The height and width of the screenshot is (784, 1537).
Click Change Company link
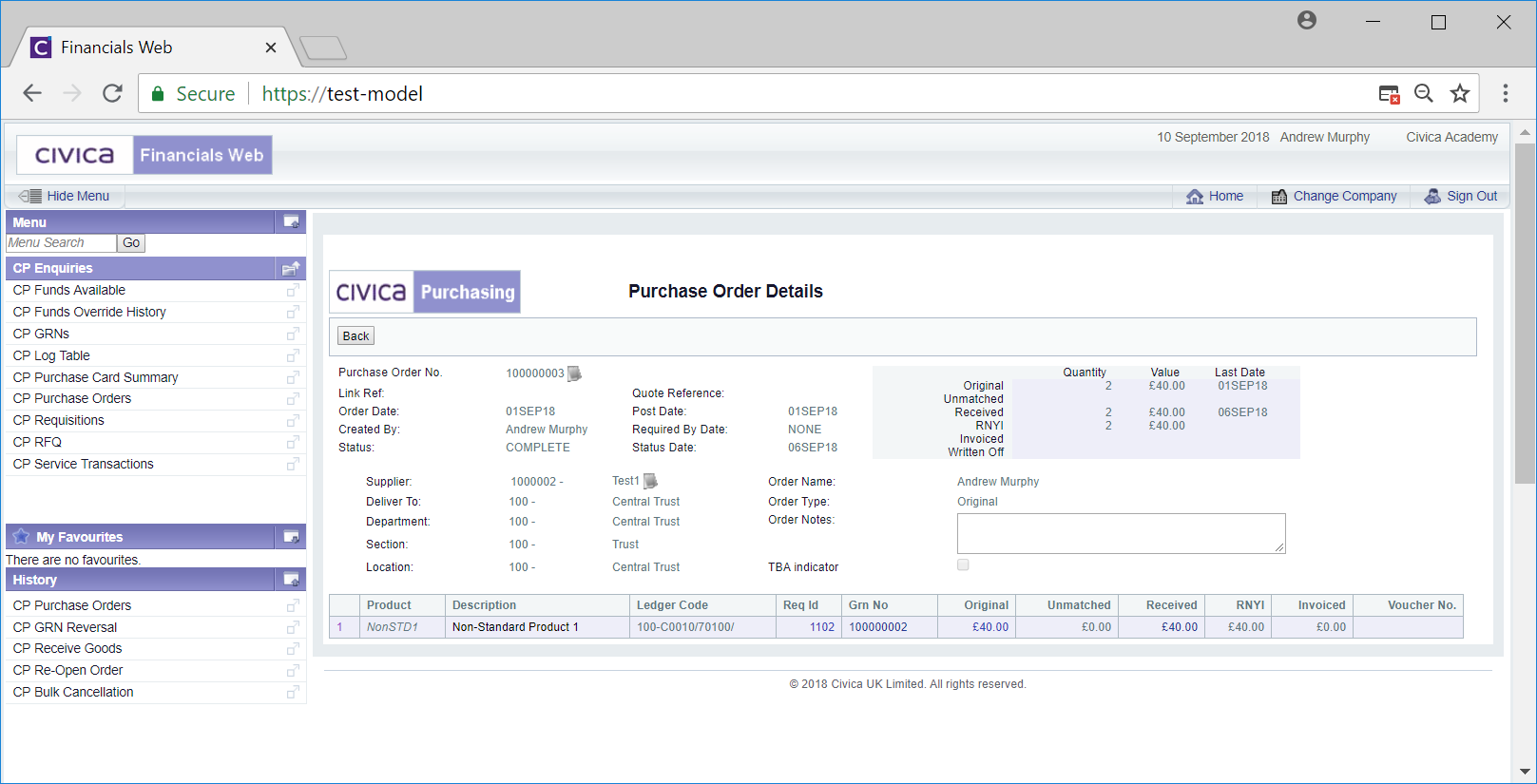1335,196
